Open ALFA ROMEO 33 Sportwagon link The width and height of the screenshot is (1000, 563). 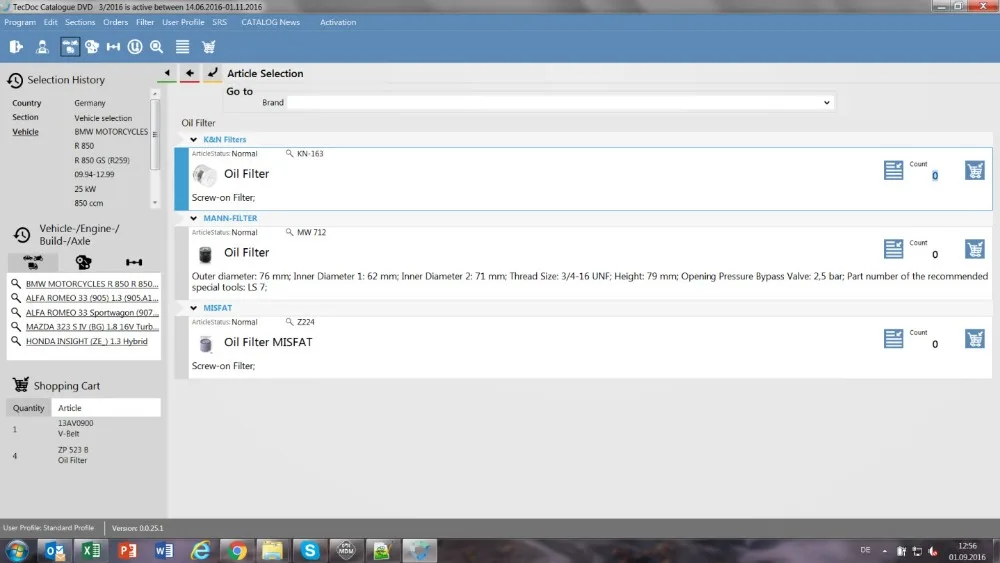(x=92, y=312)
